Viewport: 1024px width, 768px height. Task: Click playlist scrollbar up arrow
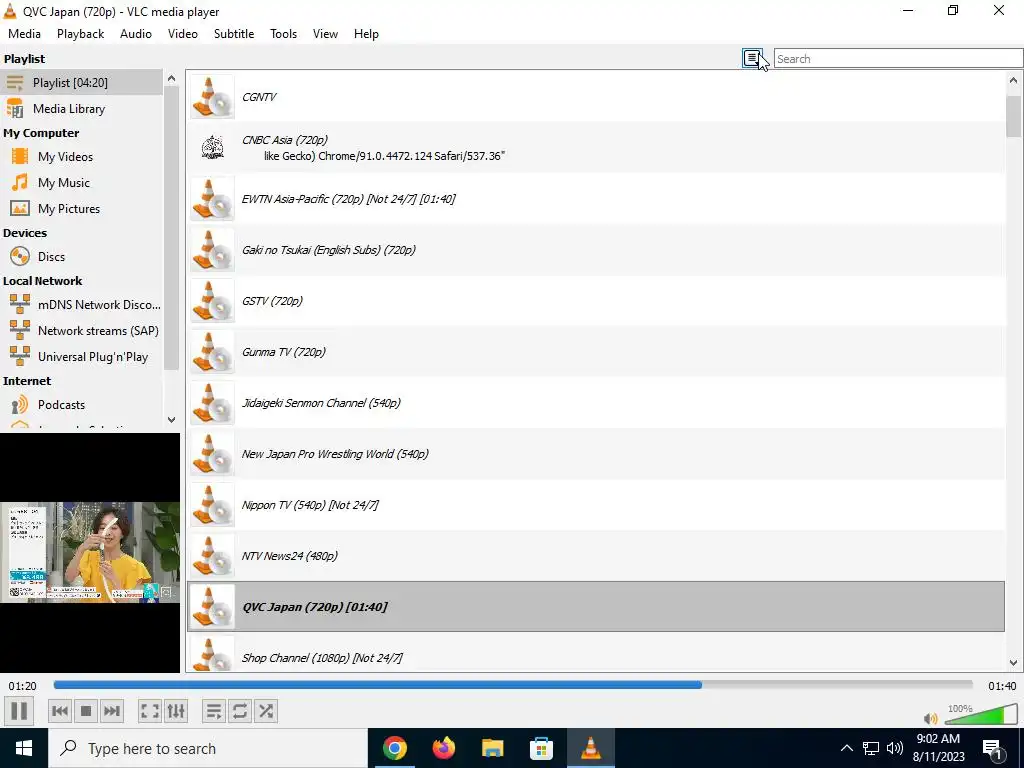coord(1013,80)
